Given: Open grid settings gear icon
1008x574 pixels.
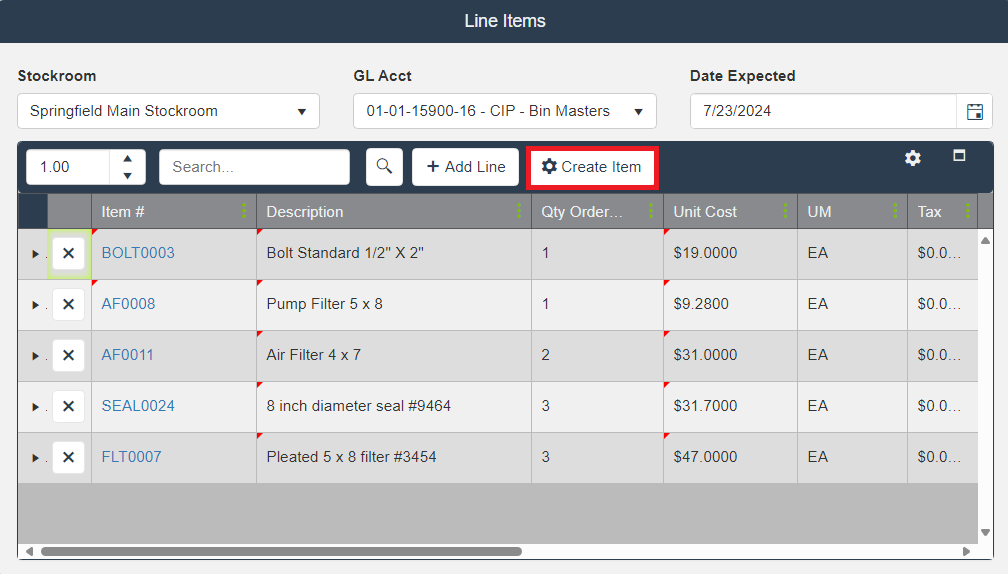Looking at the screenshot, I should [x=912, y=158].
